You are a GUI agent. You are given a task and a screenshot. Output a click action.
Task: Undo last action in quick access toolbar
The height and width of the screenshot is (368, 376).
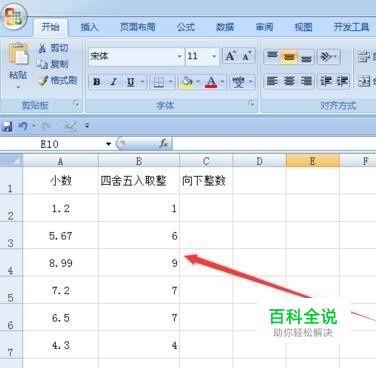click(x=23, y=126)
